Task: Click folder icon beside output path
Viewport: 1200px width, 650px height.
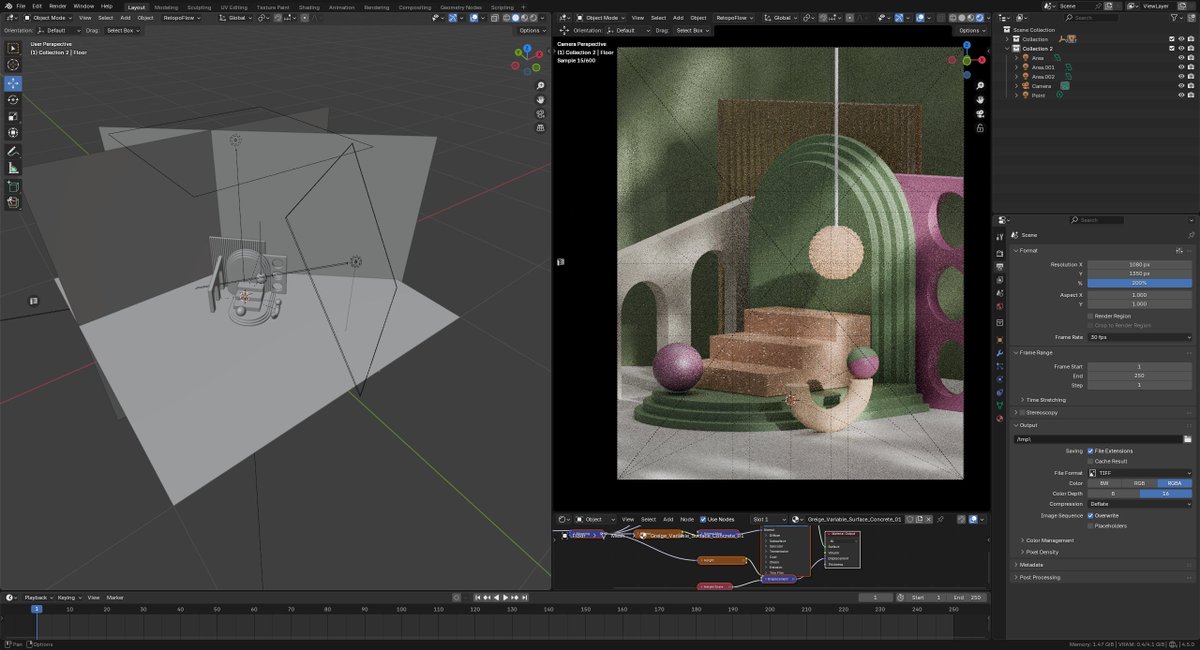Action: pos(1188,439)
